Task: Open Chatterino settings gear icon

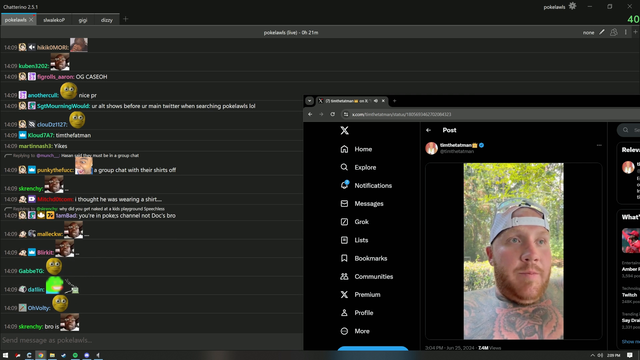Action: point(572,6)
